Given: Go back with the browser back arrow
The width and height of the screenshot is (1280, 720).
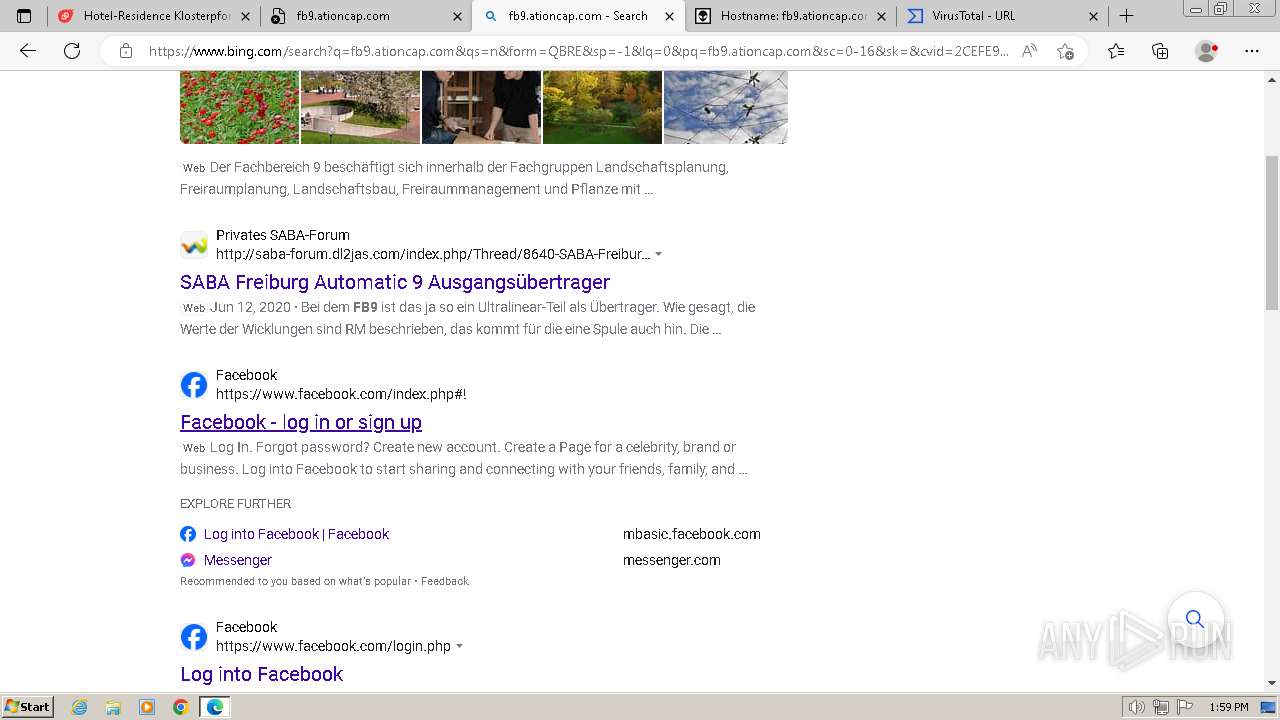Looking at the screenshot, I should click(x=28, y=51).
